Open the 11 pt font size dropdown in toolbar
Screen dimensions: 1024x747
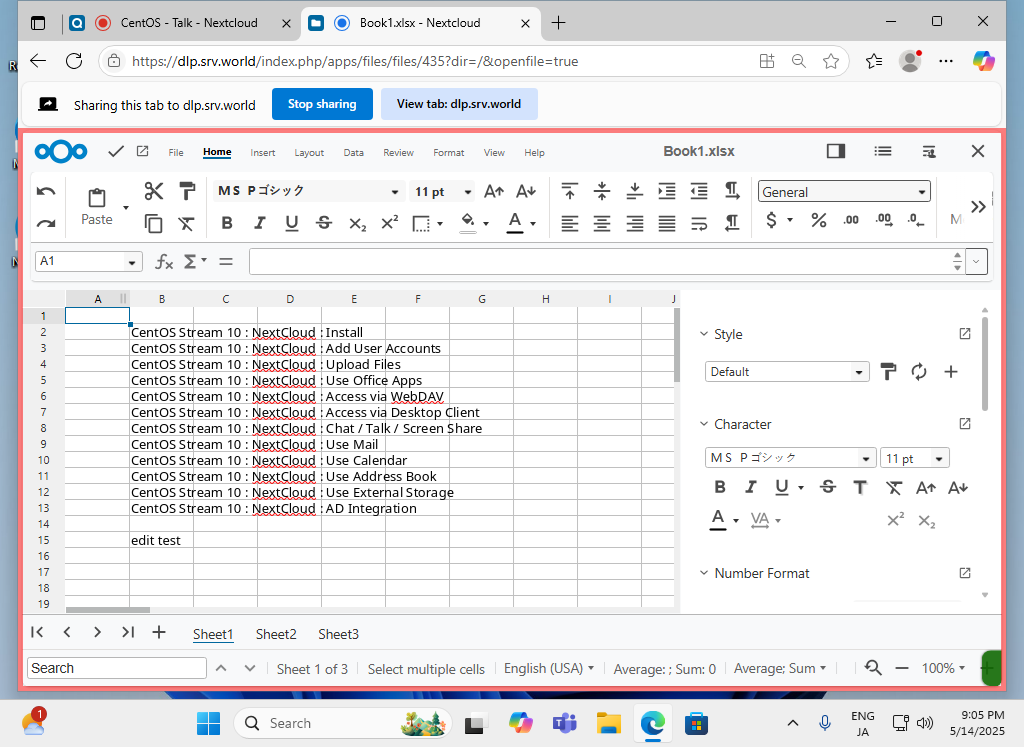pyautogui.click(x=468, y=192)
